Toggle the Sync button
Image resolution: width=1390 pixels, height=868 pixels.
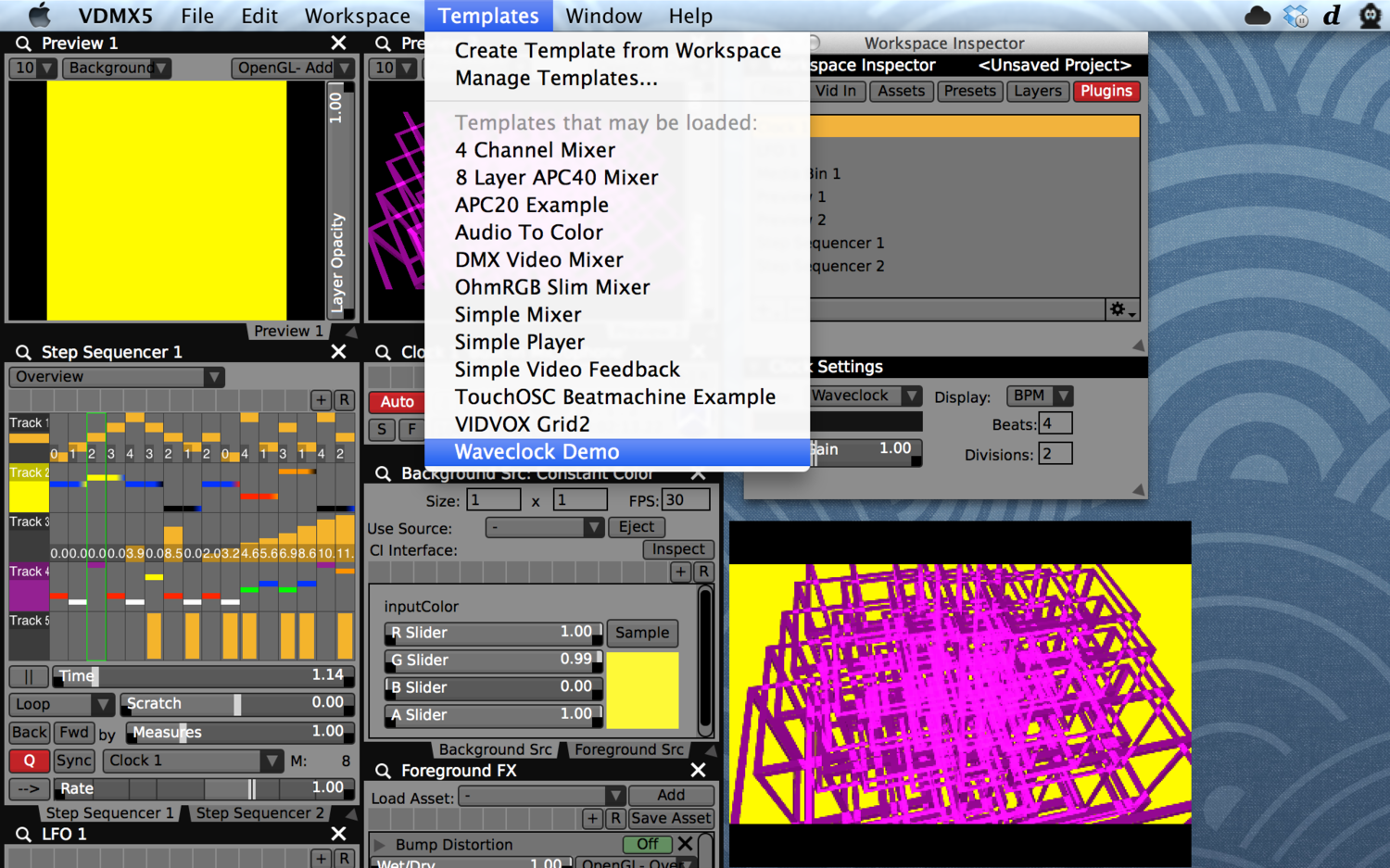[x=74, y=761]
